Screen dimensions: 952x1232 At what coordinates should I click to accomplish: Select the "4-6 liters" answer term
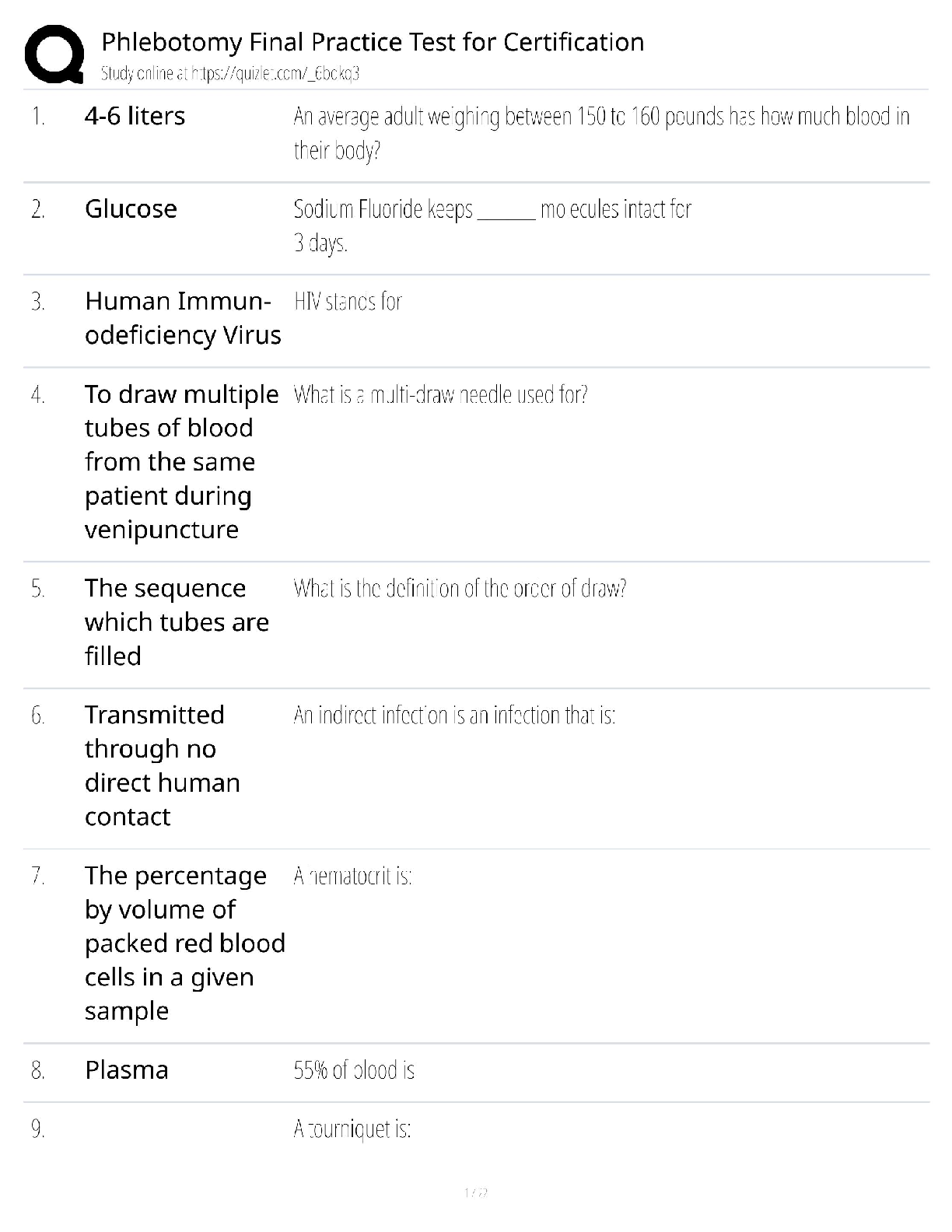pos(135,117)
